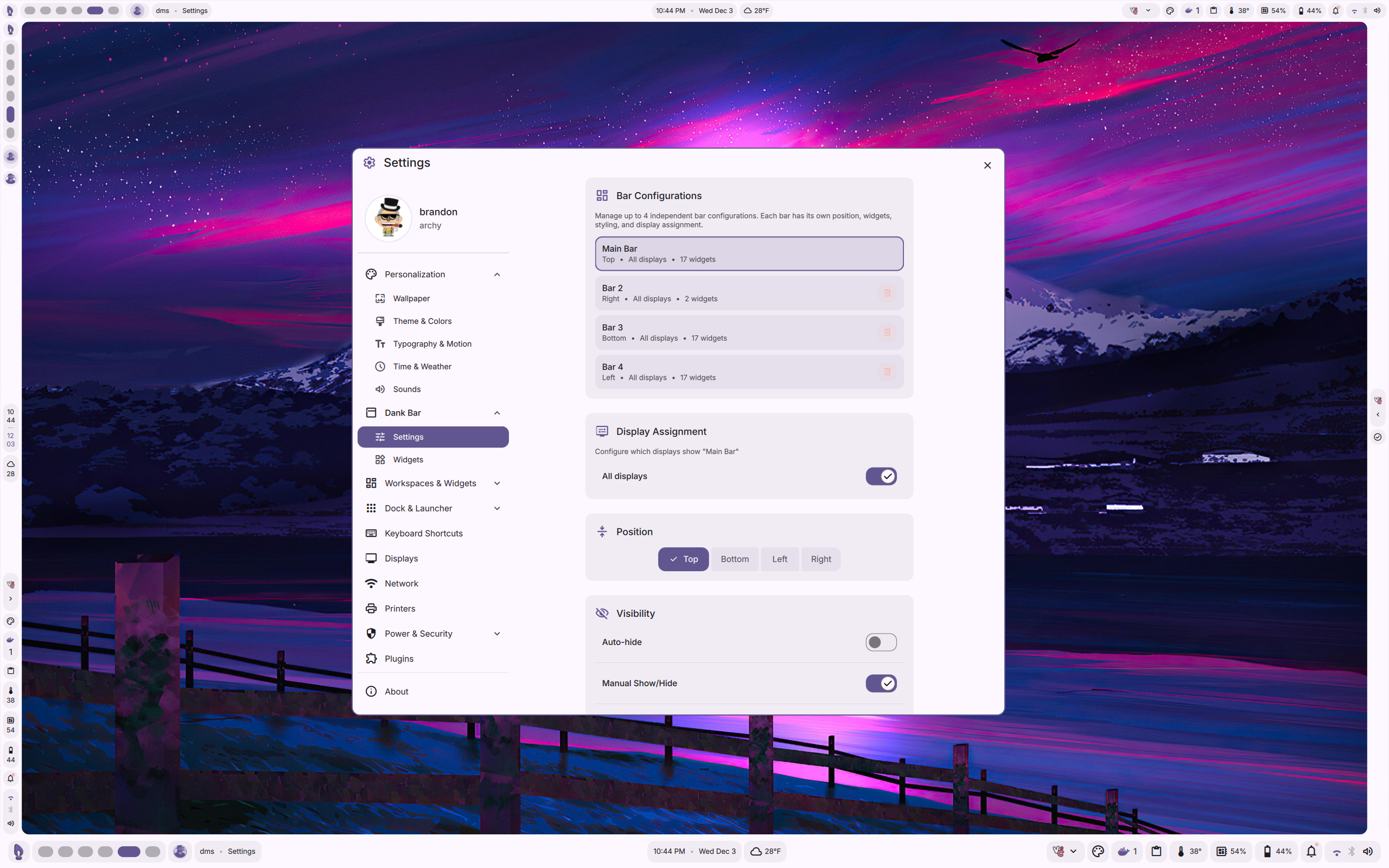1389x868 pixels.
Task: Go to the Dank Bar Widgets page
Action: tap(407, 460)
